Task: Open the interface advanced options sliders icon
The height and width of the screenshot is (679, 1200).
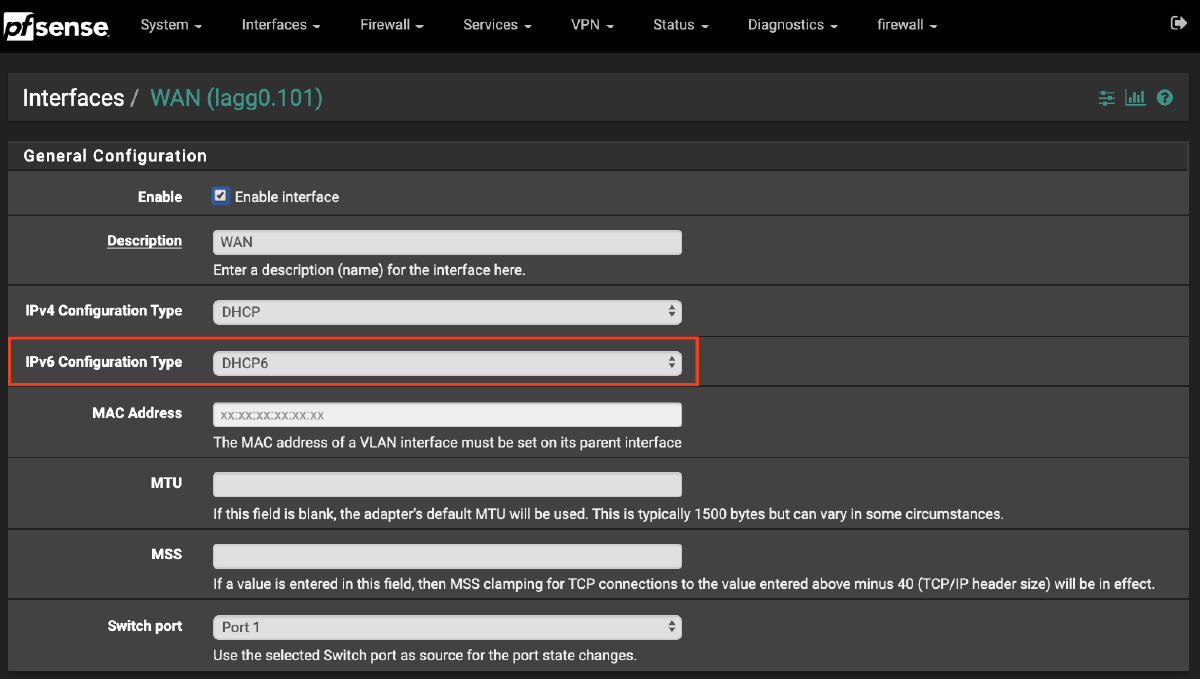Action: [x=1106, y=98]
